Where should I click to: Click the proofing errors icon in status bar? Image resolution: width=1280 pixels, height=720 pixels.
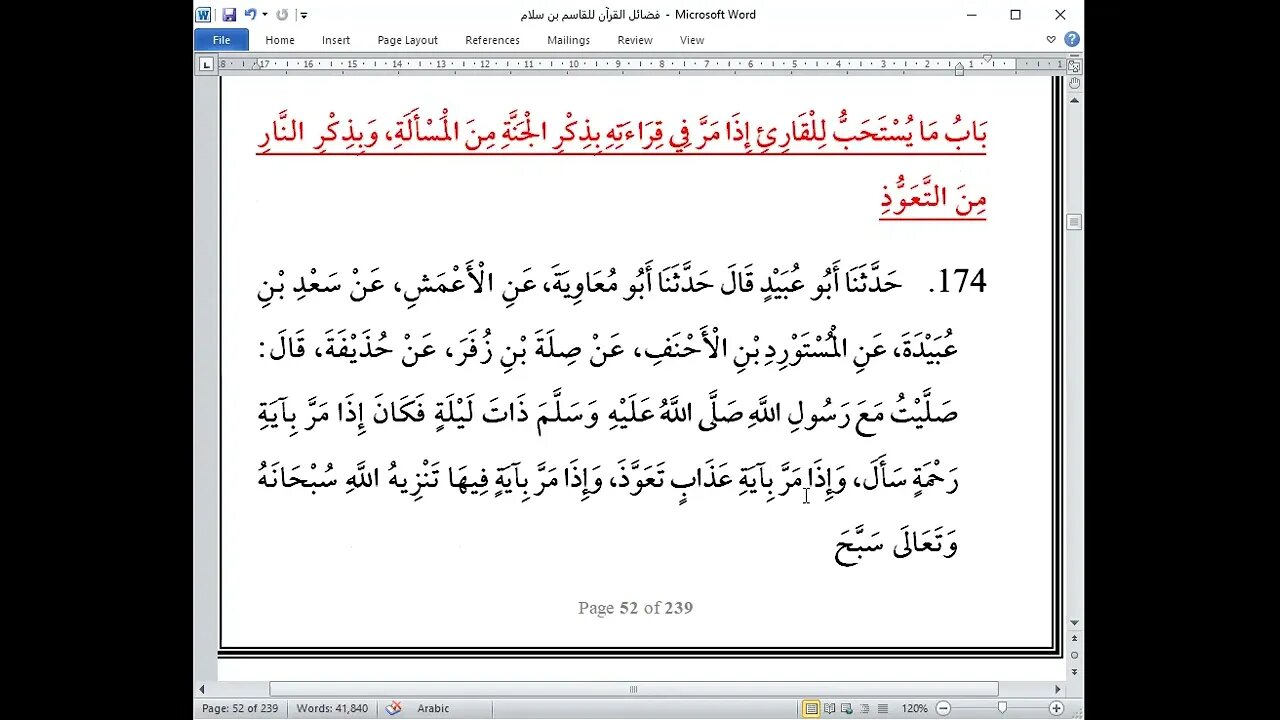pyautogui.click(x=394, y=708)
